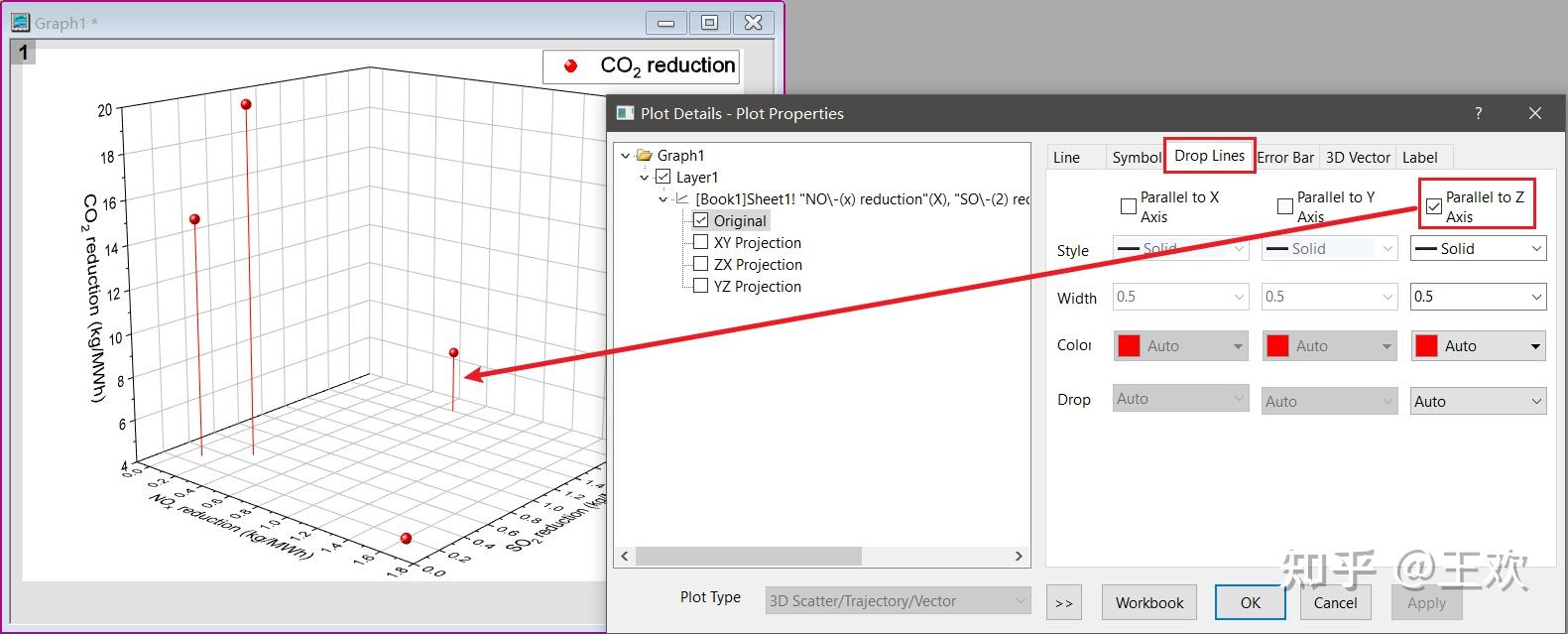
Task: Close the Plot Details dialog
Action: (x=1535, y=113)
